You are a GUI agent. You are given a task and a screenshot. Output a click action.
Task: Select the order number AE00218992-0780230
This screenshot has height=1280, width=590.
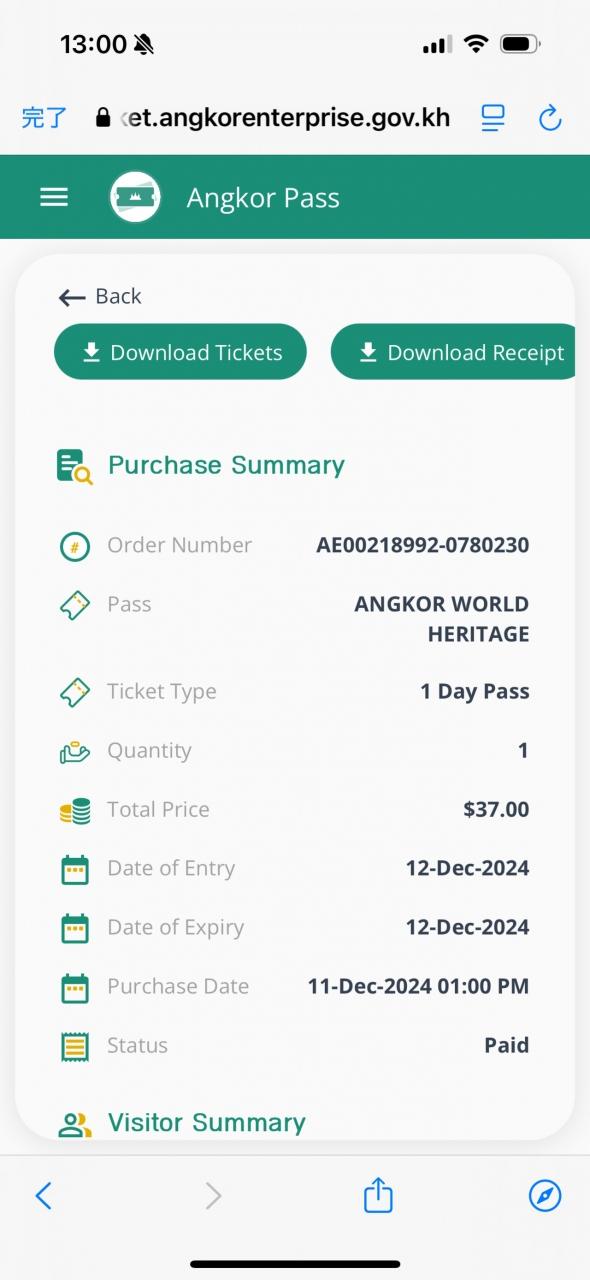423,545
